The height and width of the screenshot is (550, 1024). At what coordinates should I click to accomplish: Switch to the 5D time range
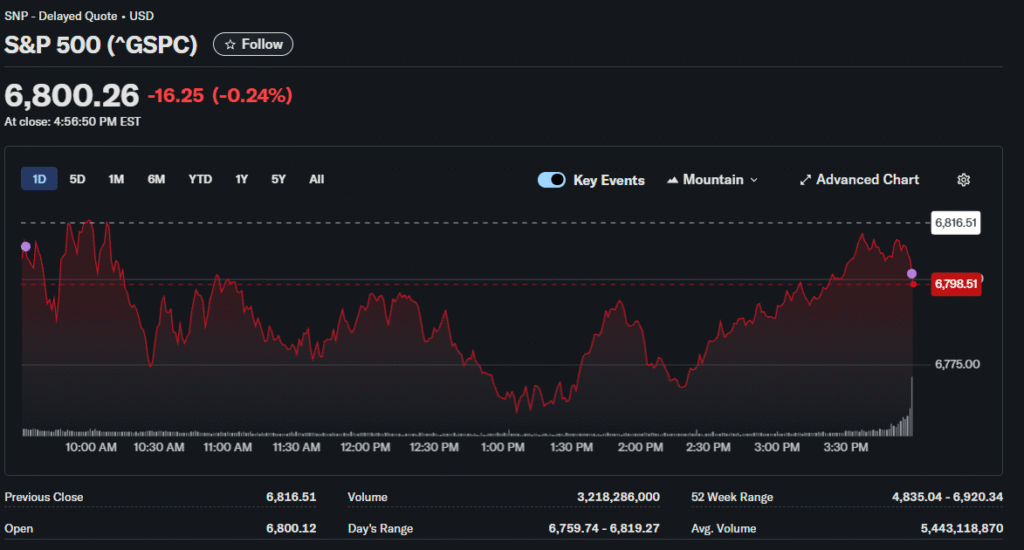77,179
